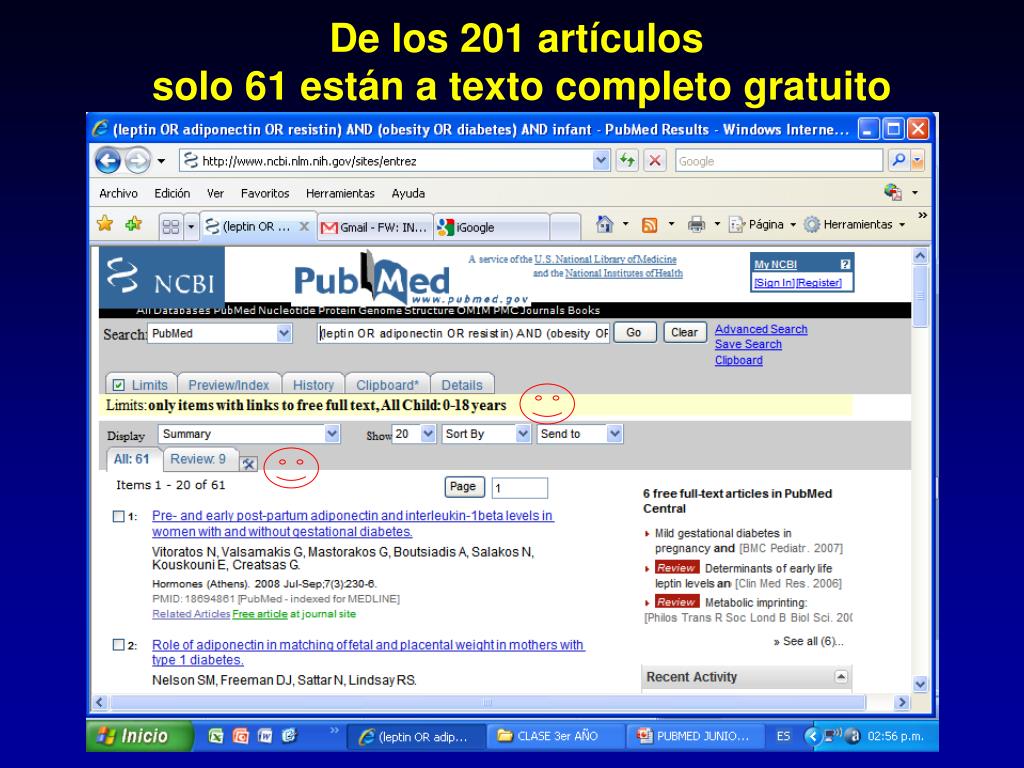Open the Display Summary dropdown
The height and width of the screenshot is (768, 1024).
[332, 434]
